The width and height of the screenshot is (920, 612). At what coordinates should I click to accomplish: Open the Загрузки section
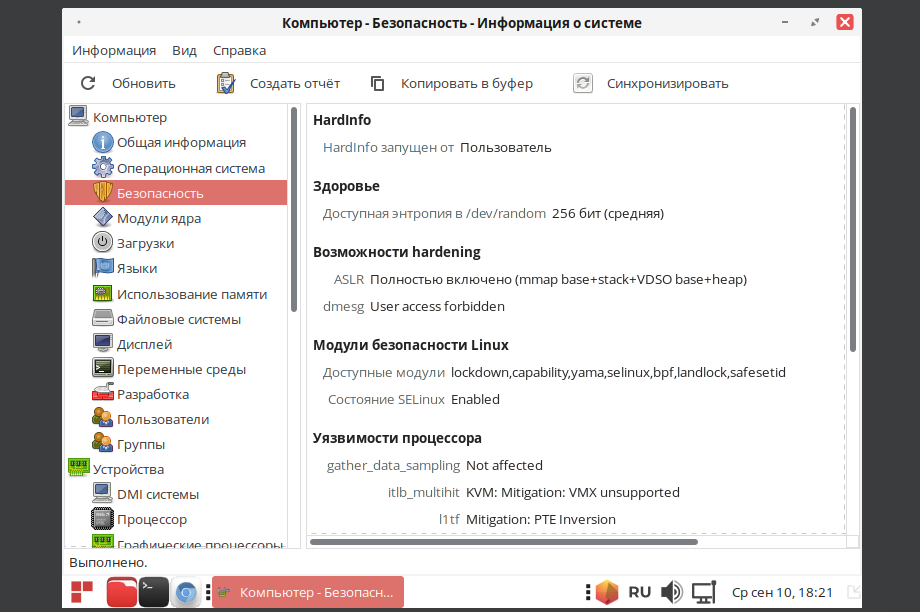click(x=145, y=243)
